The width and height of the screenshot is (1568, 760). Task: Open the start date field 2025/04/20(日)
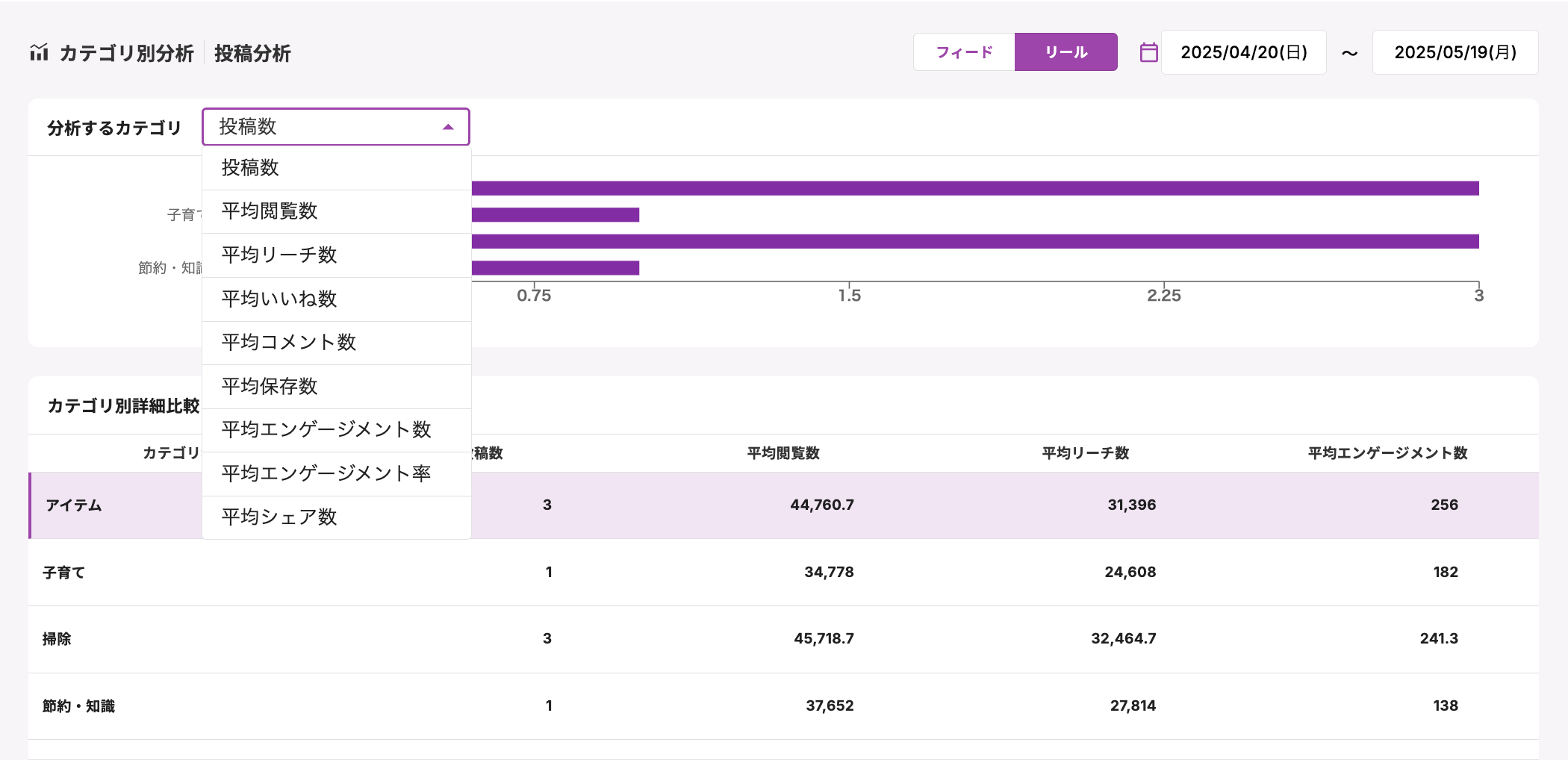[x=1243, y=52]
